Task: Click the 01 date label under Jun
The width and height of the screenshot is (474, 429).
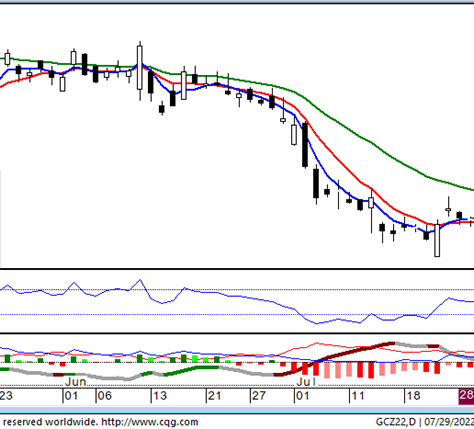Action: (71, 396)
